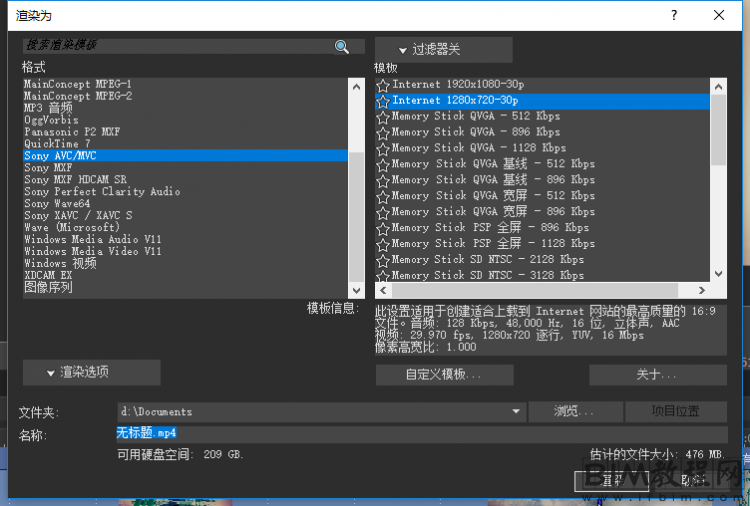
Task: Star Memory Stick SD NTSC - 3128 Kbps
Action: 383,275
